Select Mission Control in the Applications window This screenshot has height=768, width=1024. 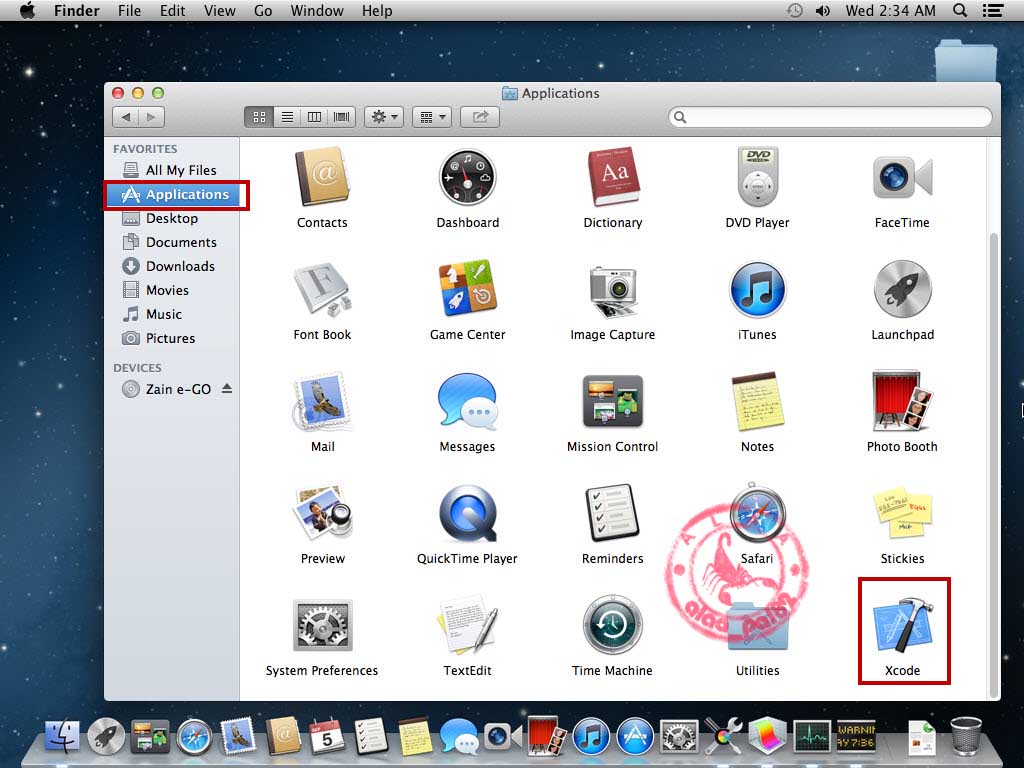[613, 401]
